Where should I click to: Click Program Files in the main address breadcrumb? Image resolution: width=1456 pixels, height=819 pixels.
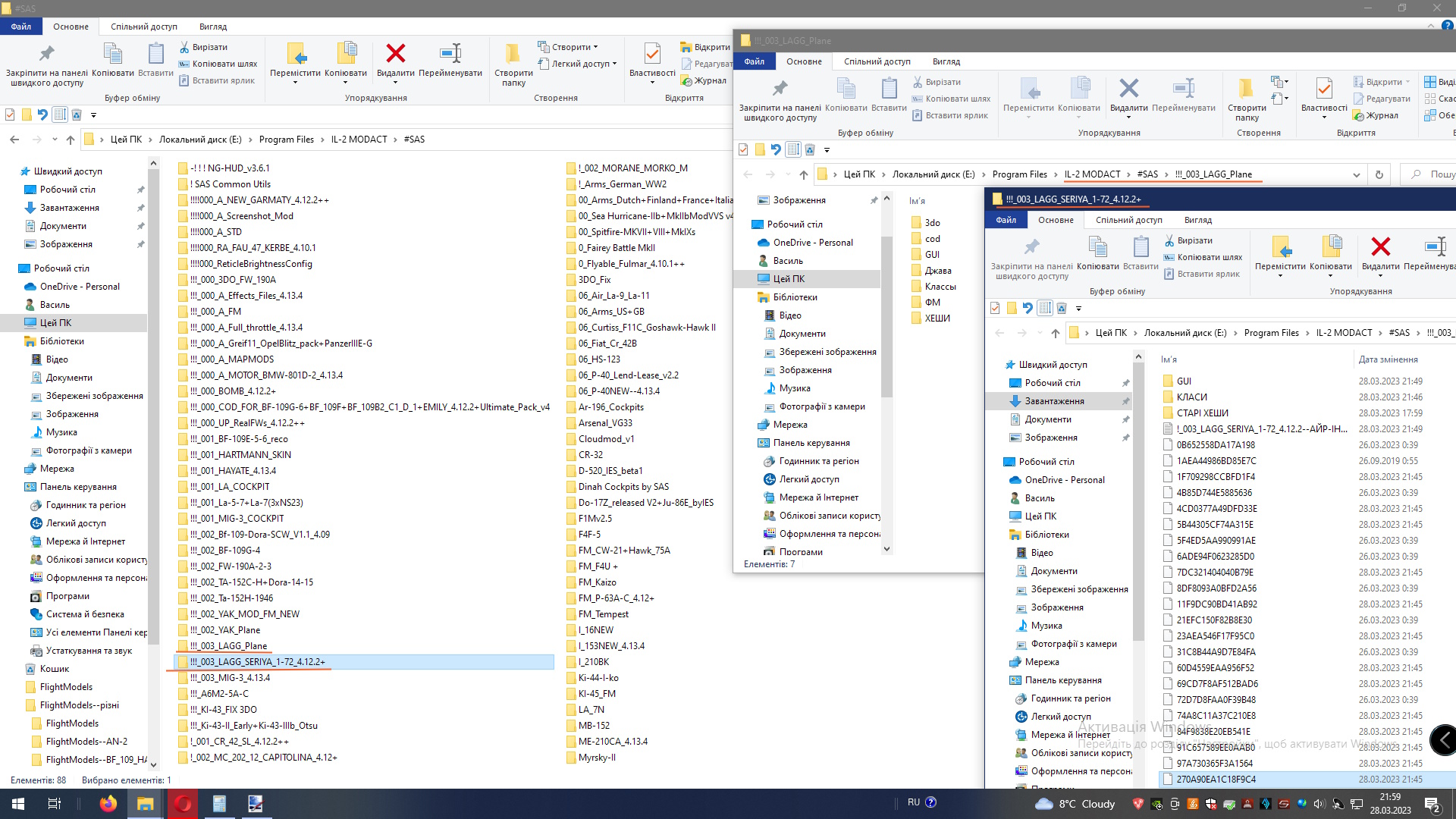pyautogui.click(x=286, y=140)
